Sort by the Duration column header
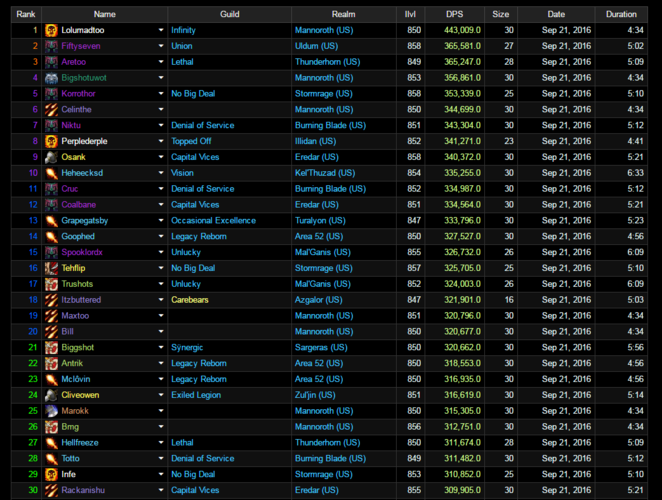Image resolution: width=662 pixels, height=500 pixels. pos(621,14)
